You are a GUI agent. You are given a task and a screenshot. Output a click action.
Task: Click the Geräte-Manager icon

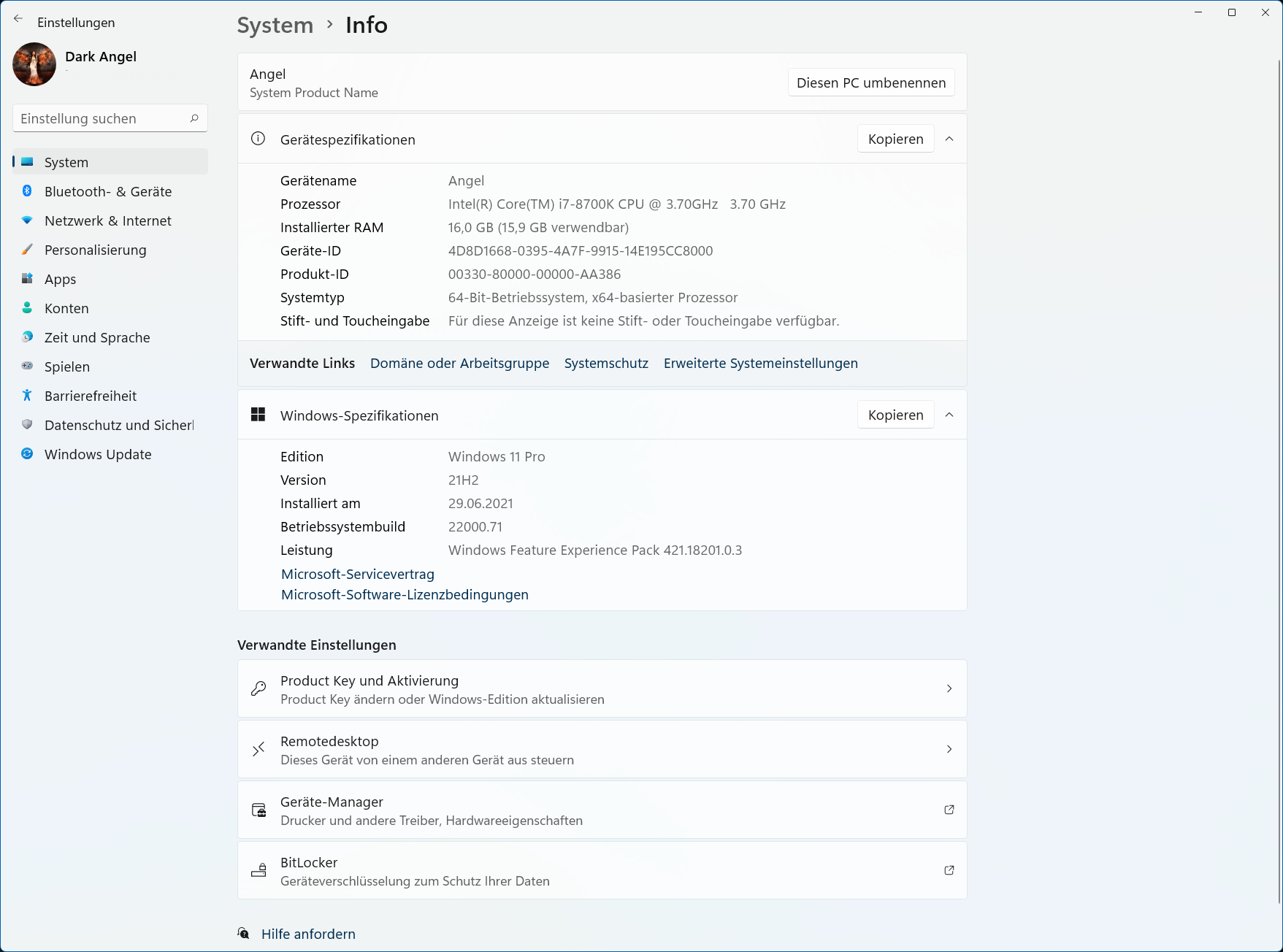click(258, 810)
